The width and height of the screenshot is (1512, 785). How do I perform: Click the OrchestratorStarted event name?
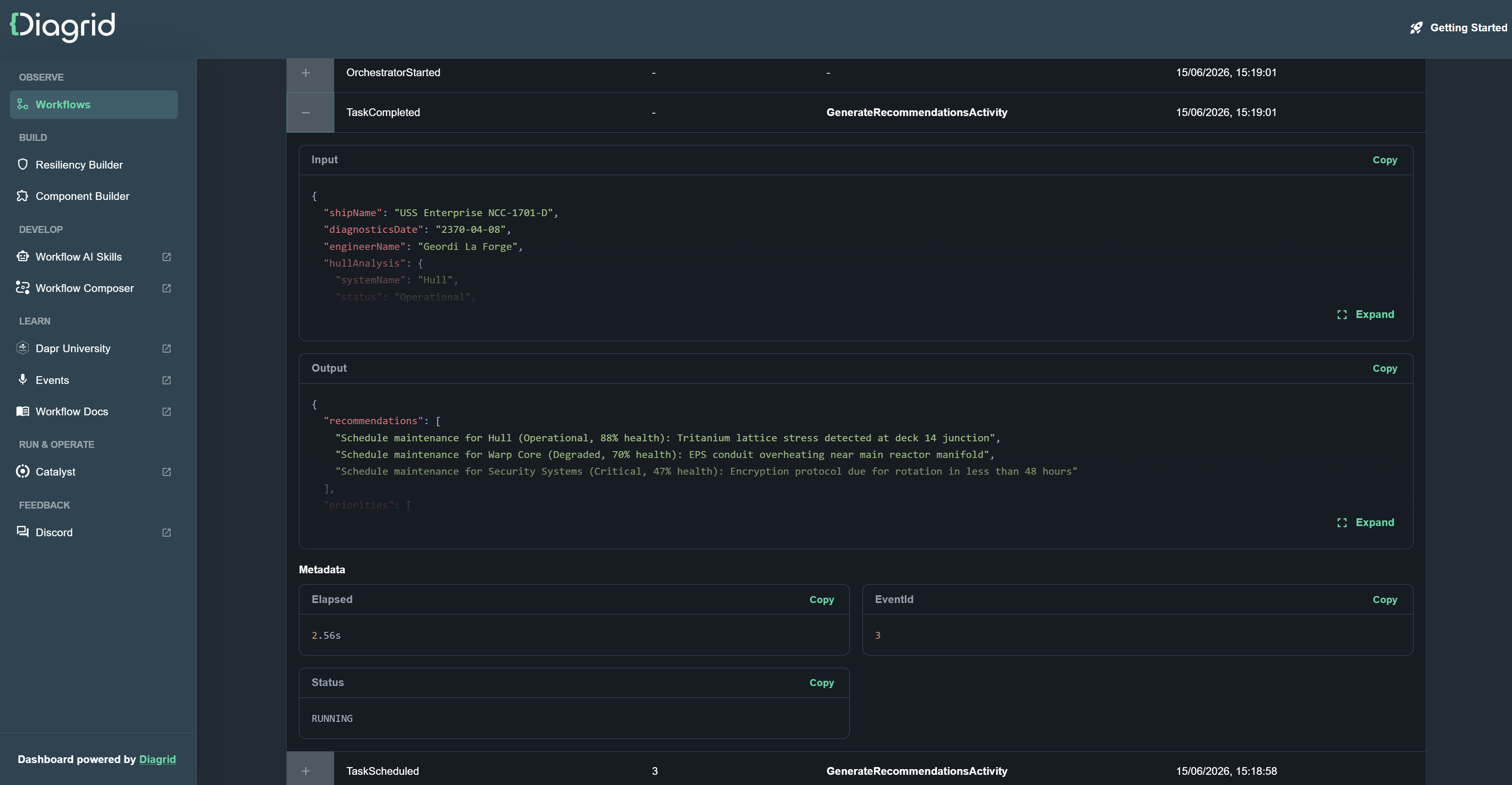pyautogui.click(x=393, y=72)
